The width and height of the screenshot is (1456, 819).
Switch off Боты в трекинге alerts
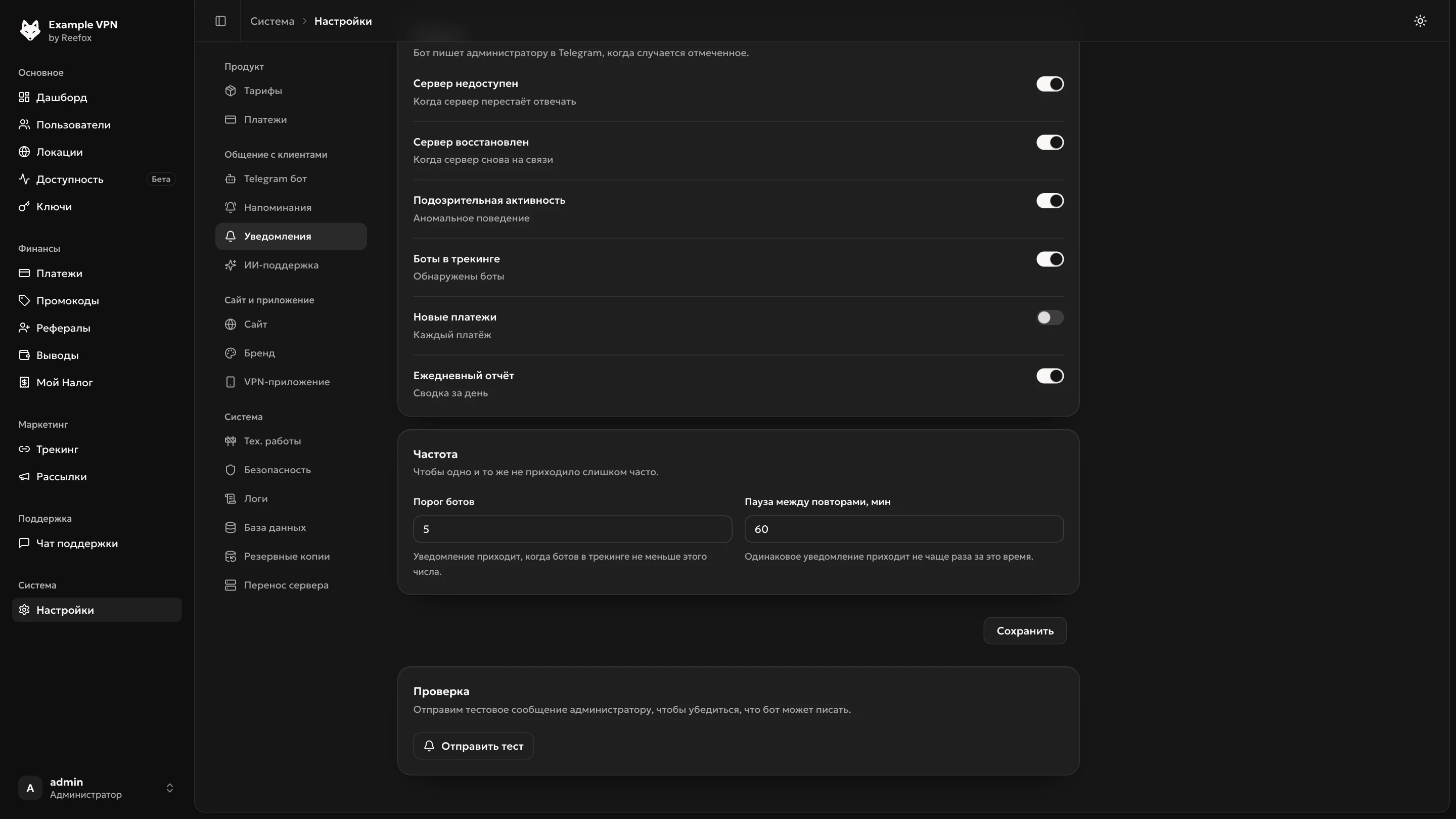pos(1050,259)
